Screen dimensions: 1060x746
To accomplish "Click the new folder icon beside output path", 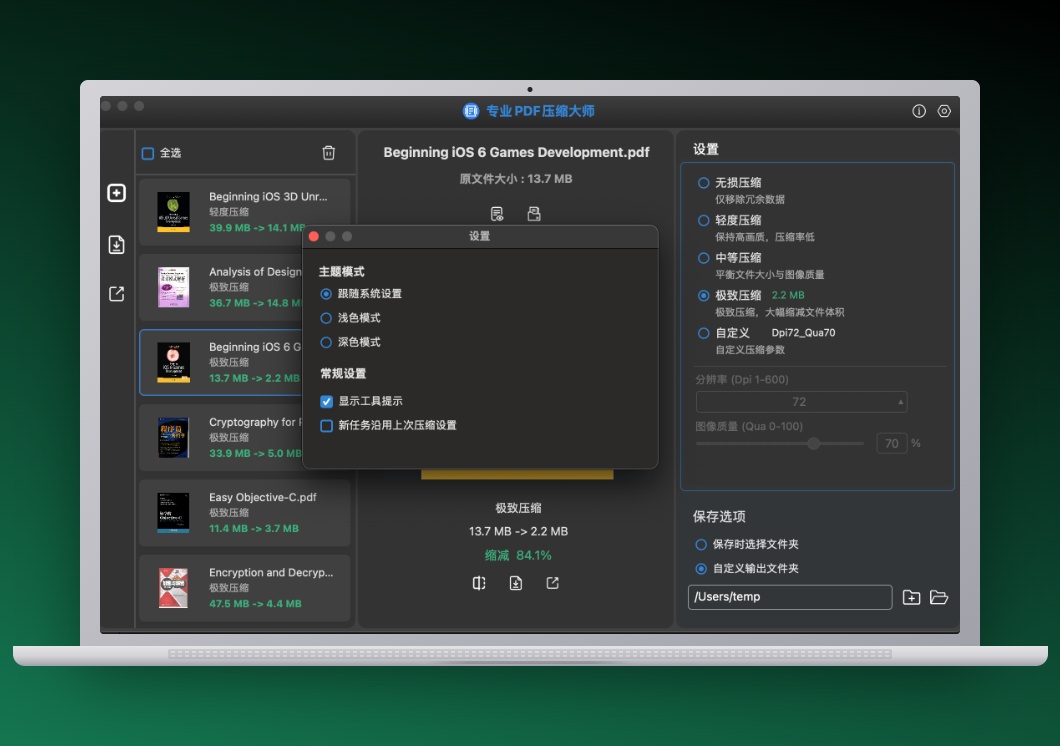I will 911,597.
